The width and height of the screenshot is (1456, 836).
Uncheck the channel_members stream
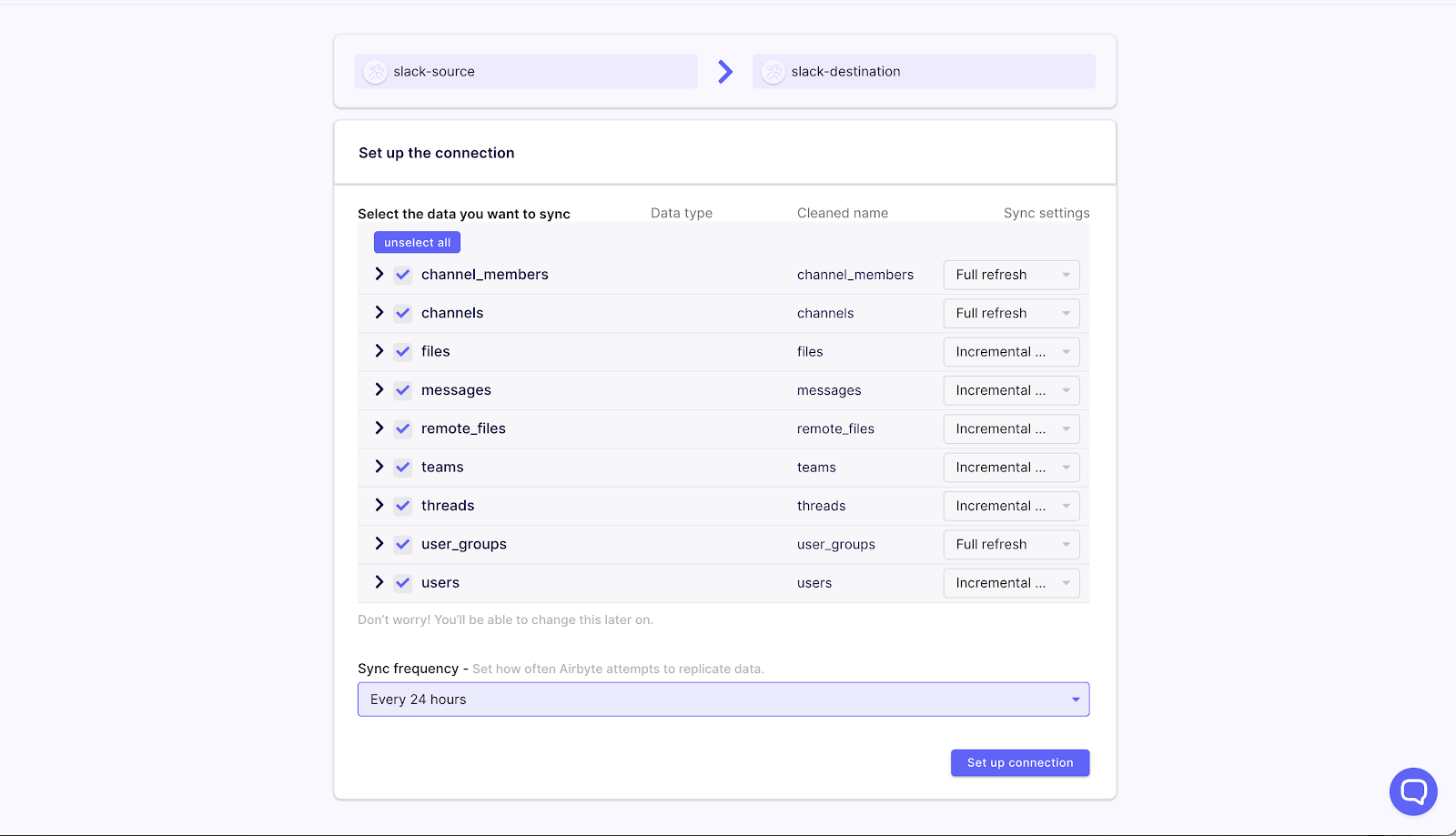point(402,274)
